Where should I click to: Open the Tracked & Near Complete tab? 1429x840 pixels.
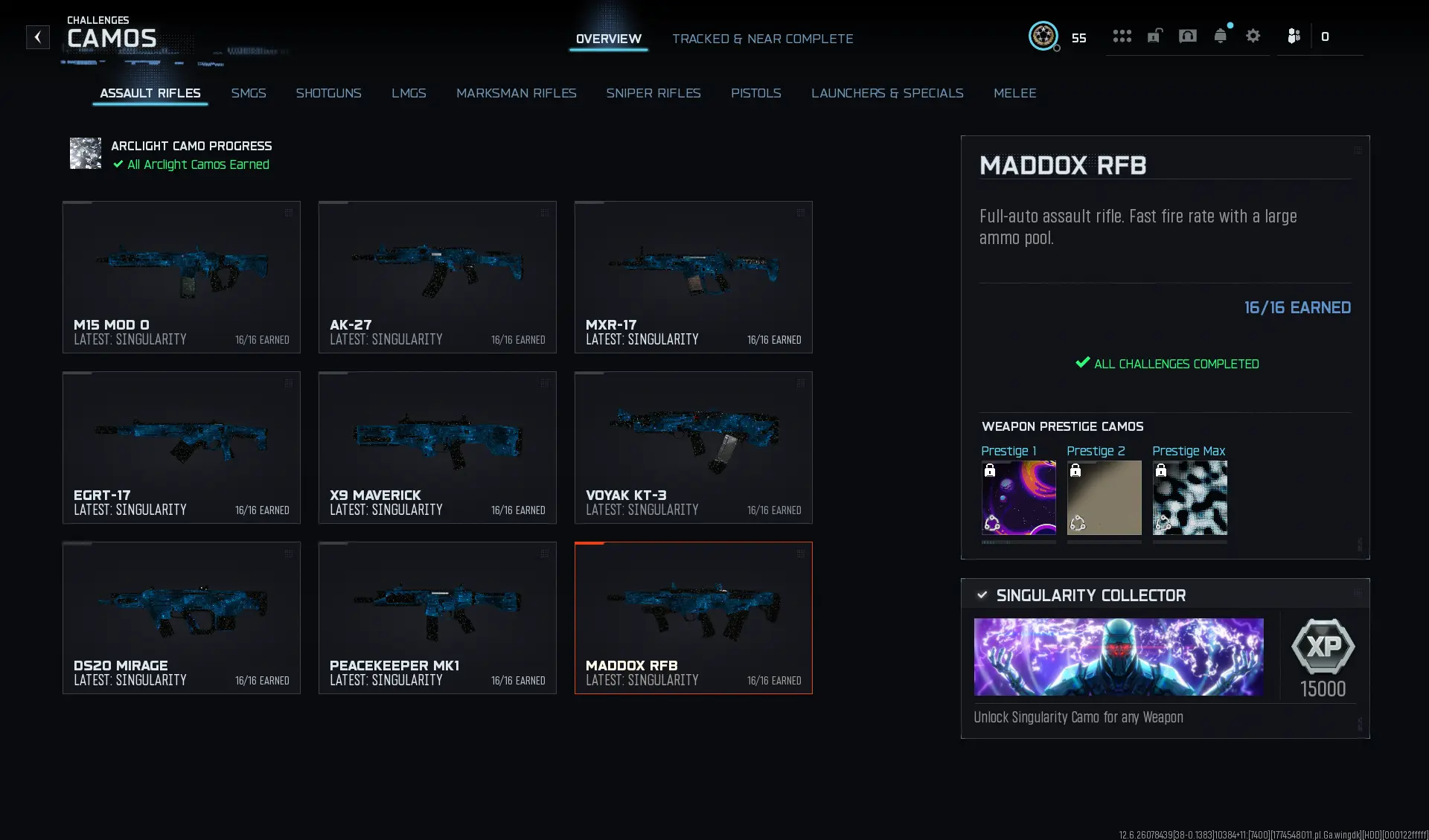coord(763,39)
